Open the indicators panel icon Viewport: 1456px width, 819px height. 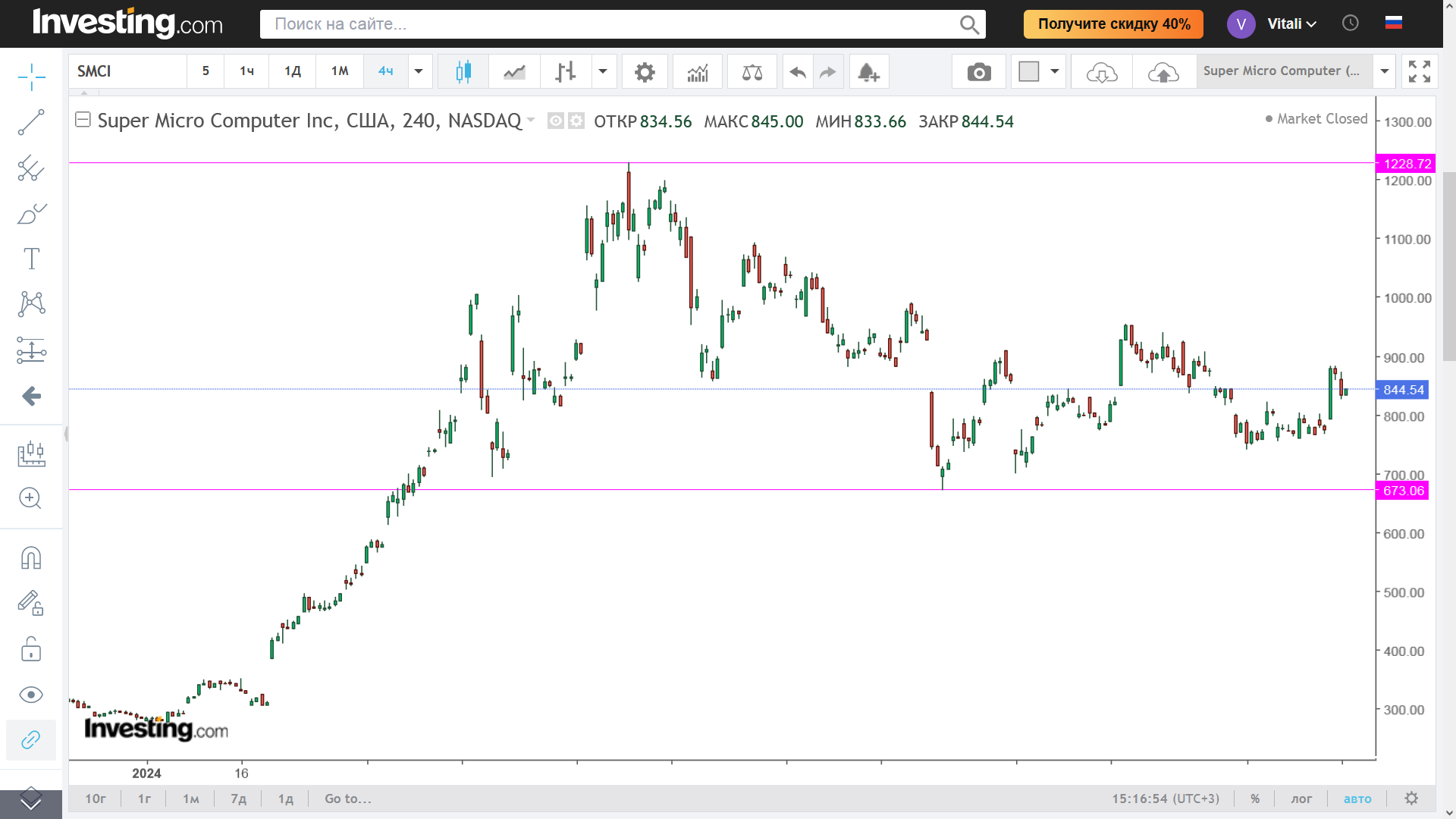pyautogui.click(x=697, y=72)
